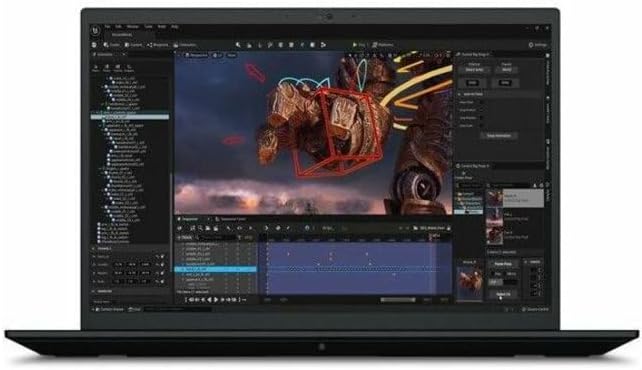642x370 pixels.
Task: Click the Sequencer toolbar search magnifier icon
Action: pos(200,228)
